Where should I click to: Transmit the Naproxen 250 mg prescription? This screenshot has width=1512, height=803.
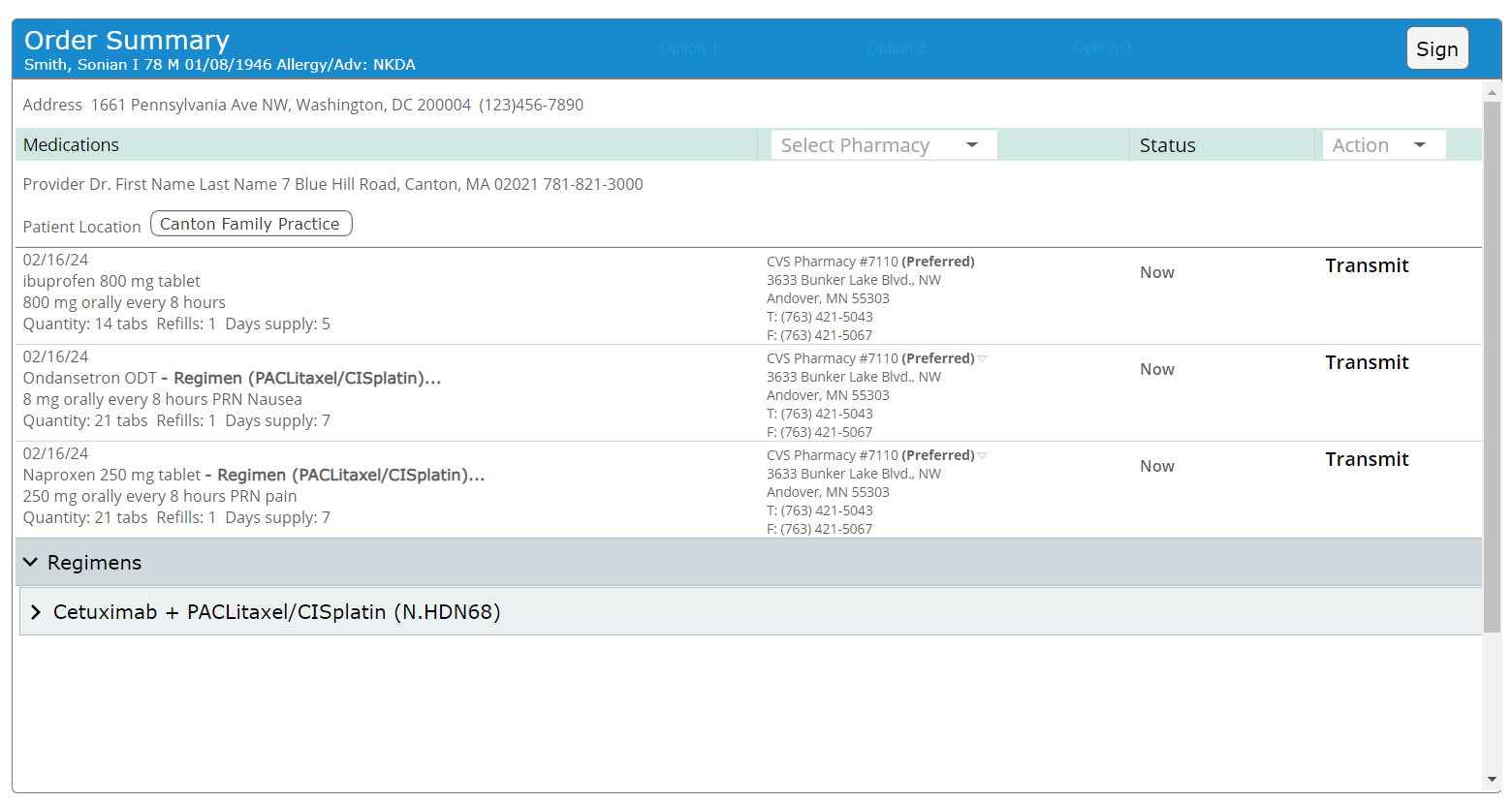coord(1367,459)
